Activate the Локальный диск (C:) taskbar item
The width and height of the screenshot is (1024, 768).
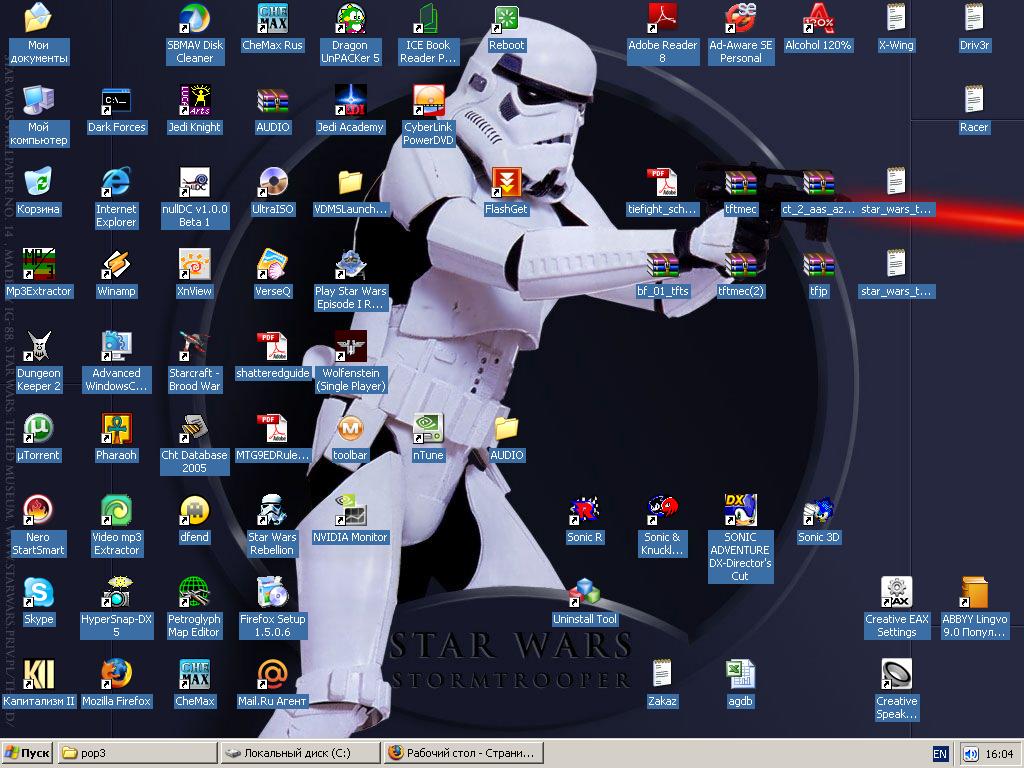(300, 753)
